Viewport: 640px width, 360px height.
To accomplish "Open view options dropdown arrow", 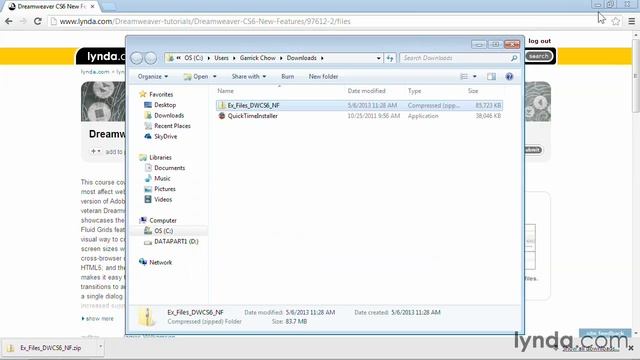I will point(475,76).
